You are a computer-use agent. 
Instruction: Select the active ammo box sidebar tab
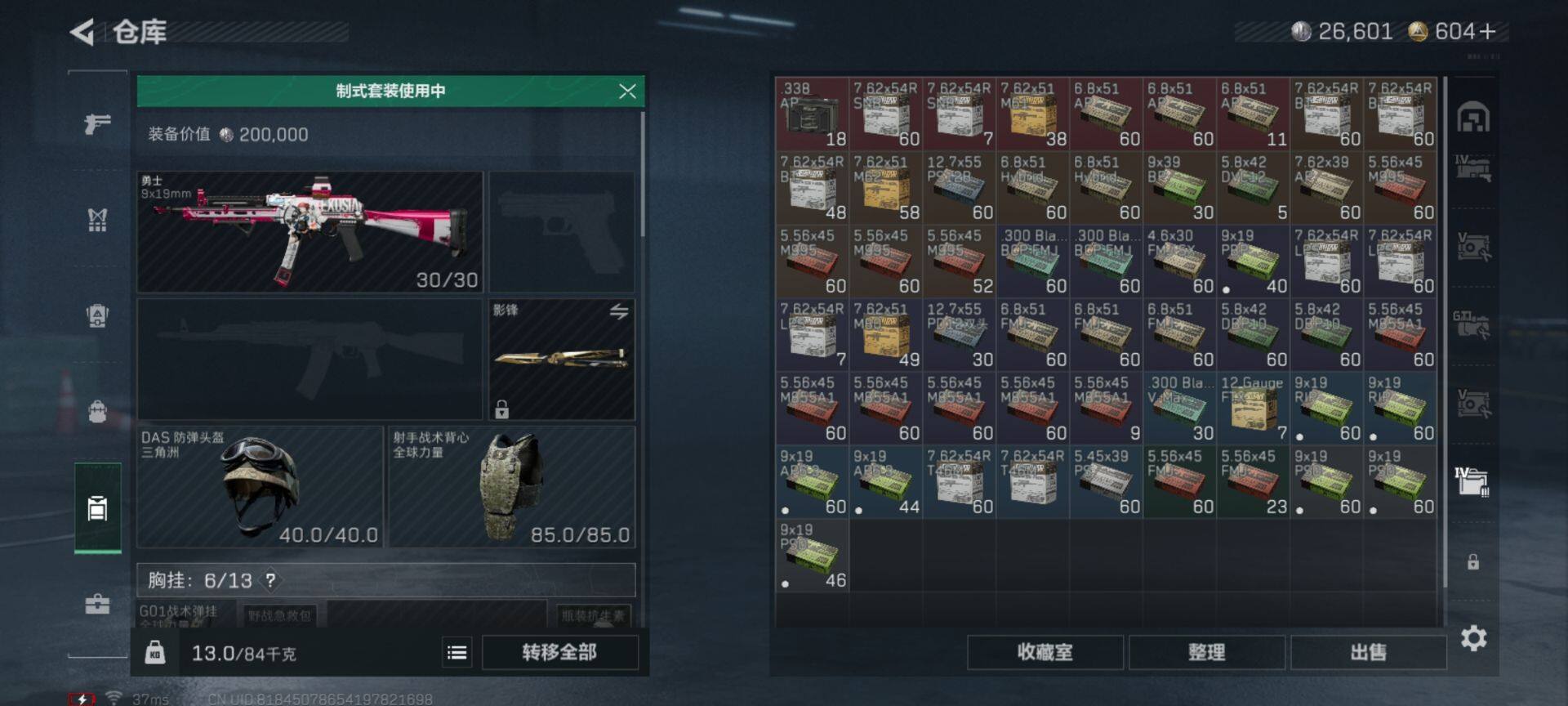pyautogui.click(x=98, y=507)
